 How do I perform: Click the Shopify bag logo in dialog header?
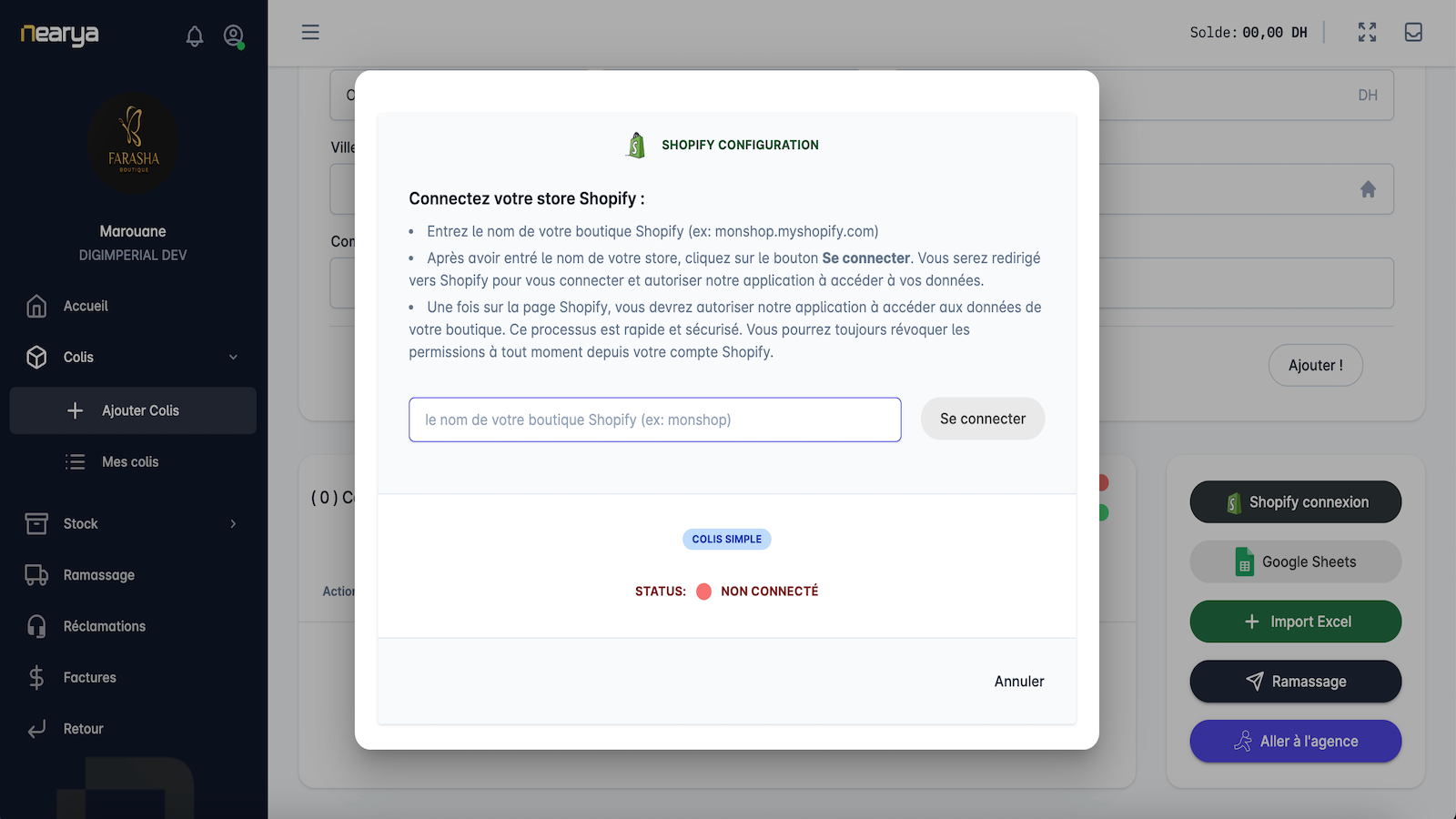[x=636, y=145]
